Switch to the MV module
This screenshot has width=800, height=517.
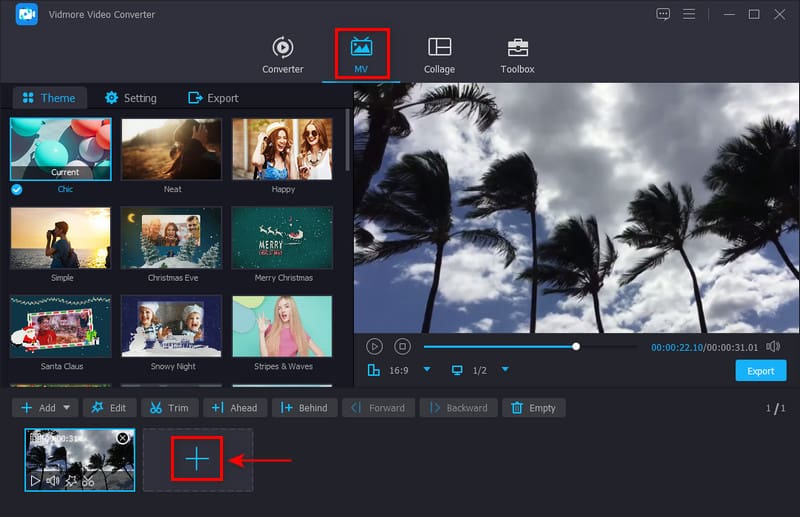[361, 55]
